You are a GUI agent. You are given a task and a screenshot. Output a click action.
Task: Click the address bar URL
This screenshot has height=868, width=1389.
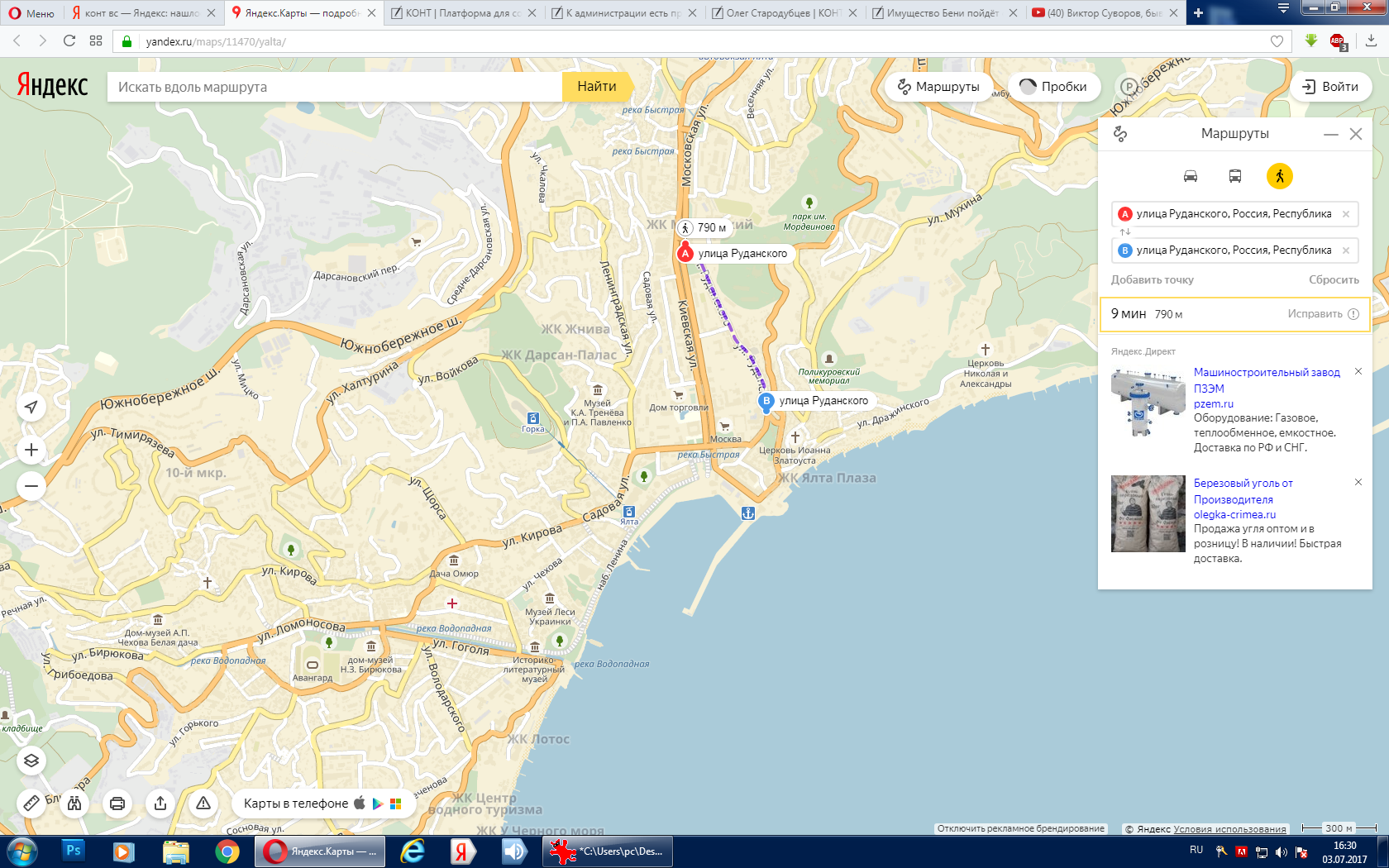(216, 41)
